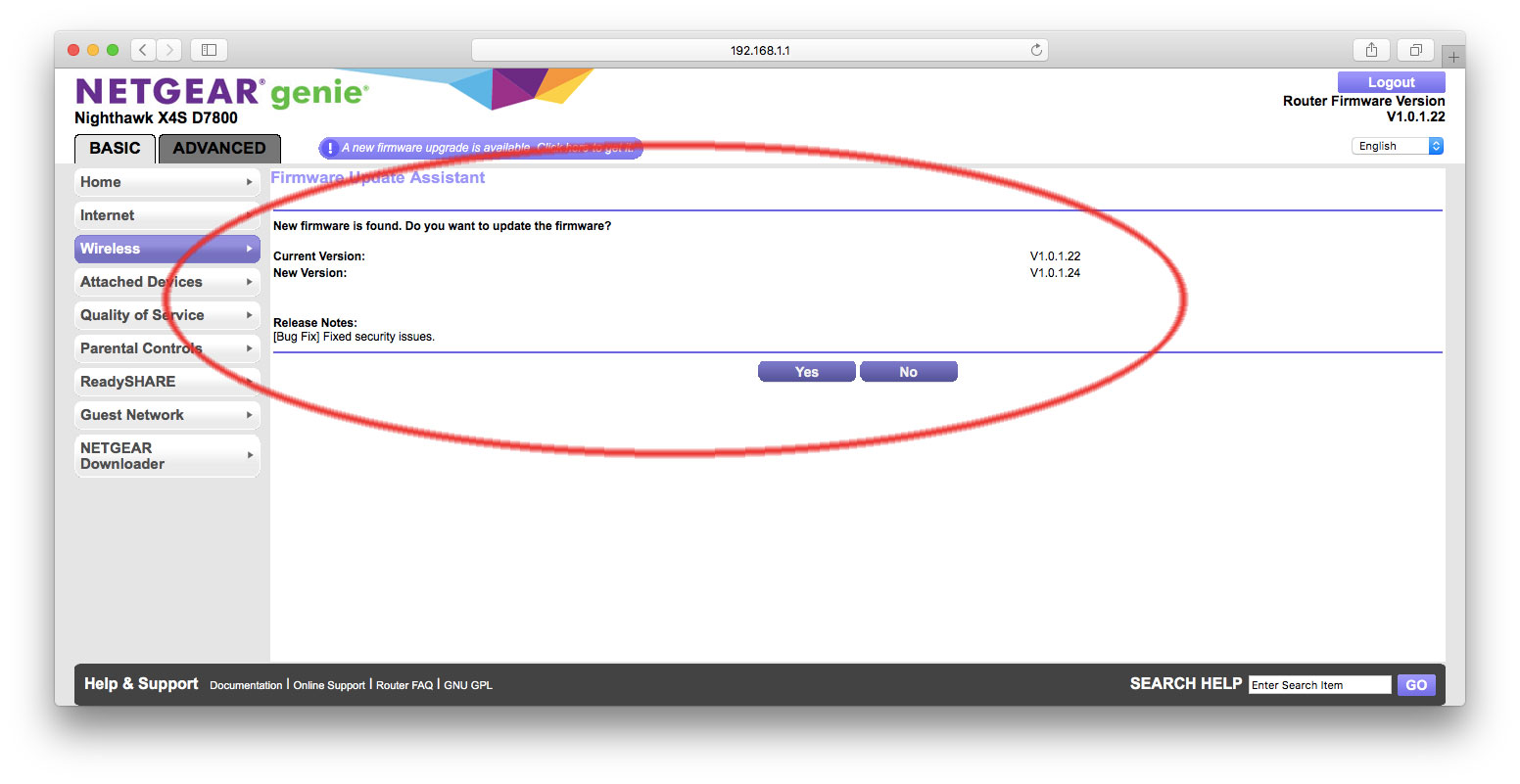
Task: Open Guest Network settings
Action: click(167, 415)
